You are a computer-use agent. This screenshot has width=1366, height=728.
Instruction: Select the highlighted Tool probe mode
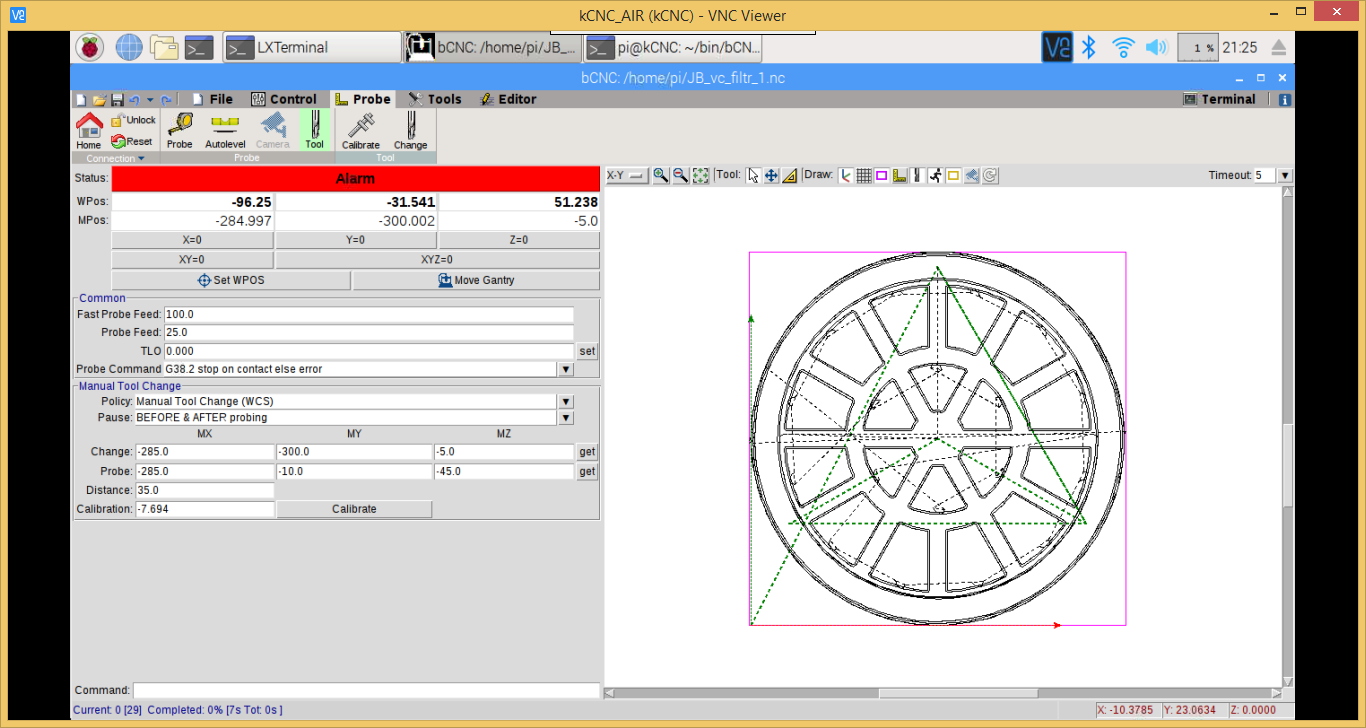pyautogui.click(x=315, y=131)
